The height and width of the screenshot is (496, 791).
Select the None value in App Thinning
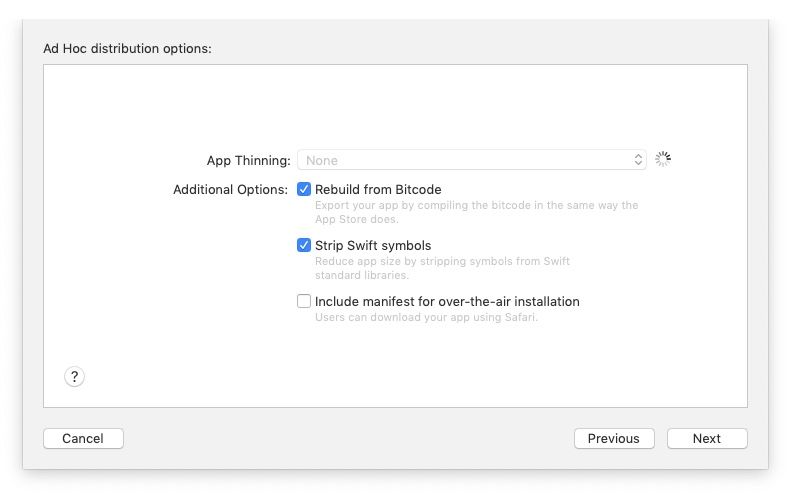coord(322,160)
